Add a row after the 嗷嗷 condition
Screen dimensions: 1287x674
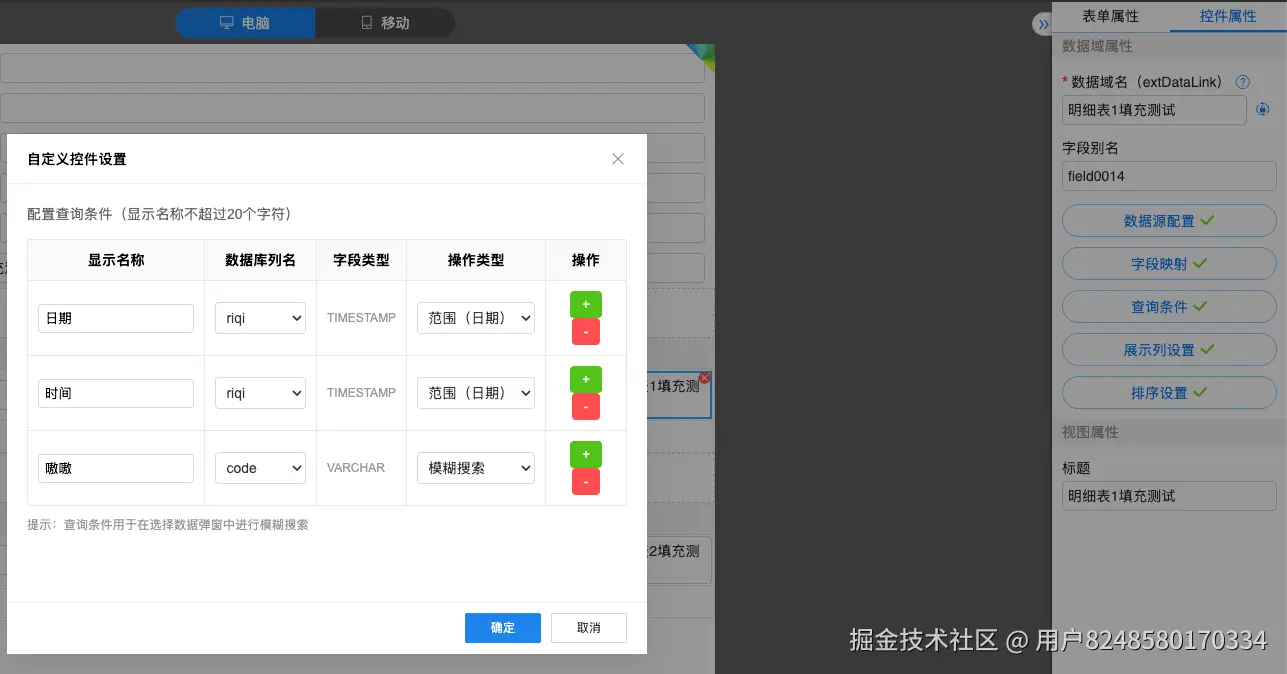586,454
